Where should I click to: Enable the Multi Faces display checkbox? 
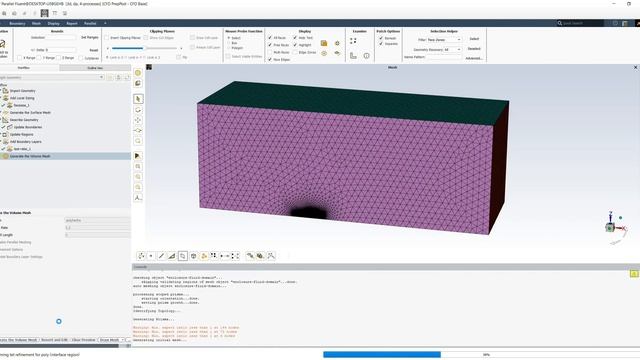(x=270, y=52)
